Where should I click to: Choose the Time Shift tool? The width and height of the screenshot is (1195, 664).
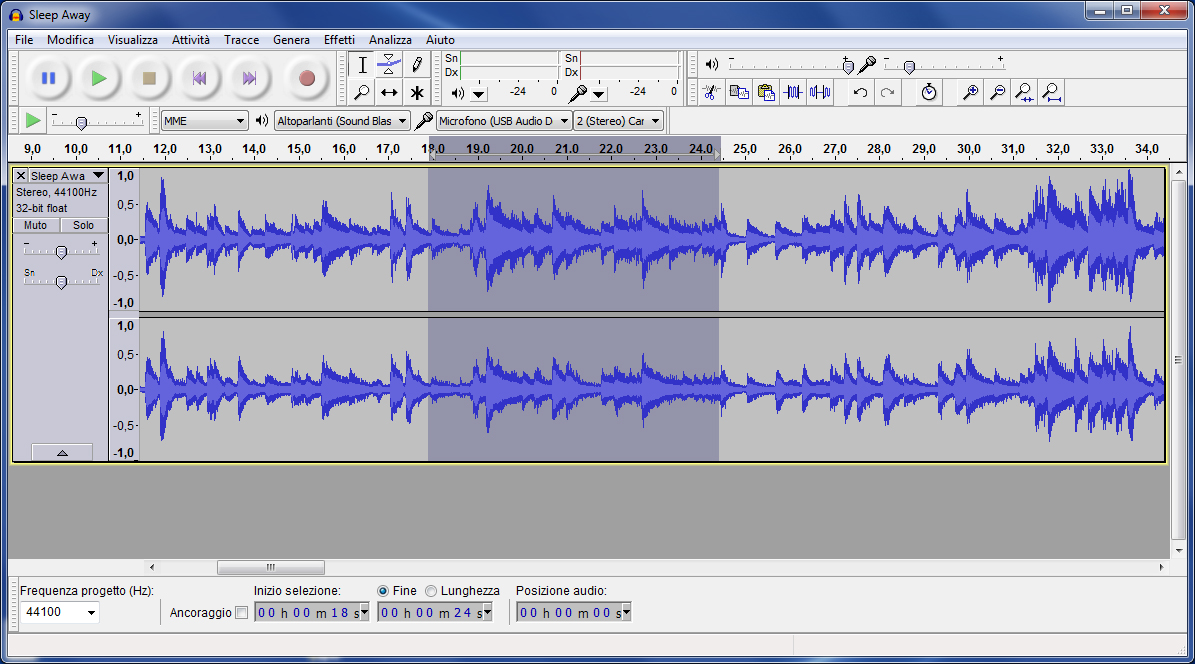pos(389,93)
